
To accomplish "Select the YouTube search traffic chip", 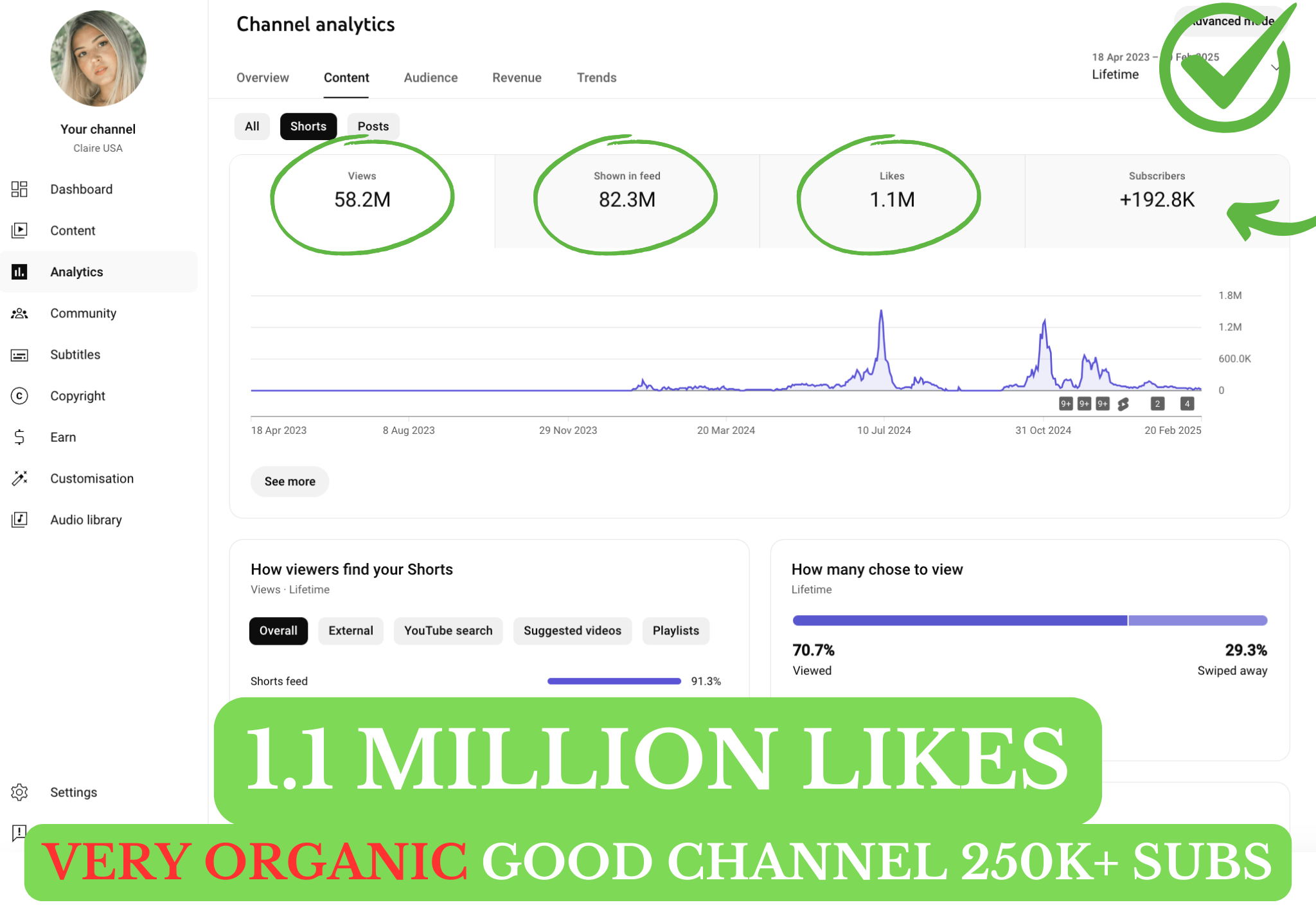I will click(x=448, y=631).
